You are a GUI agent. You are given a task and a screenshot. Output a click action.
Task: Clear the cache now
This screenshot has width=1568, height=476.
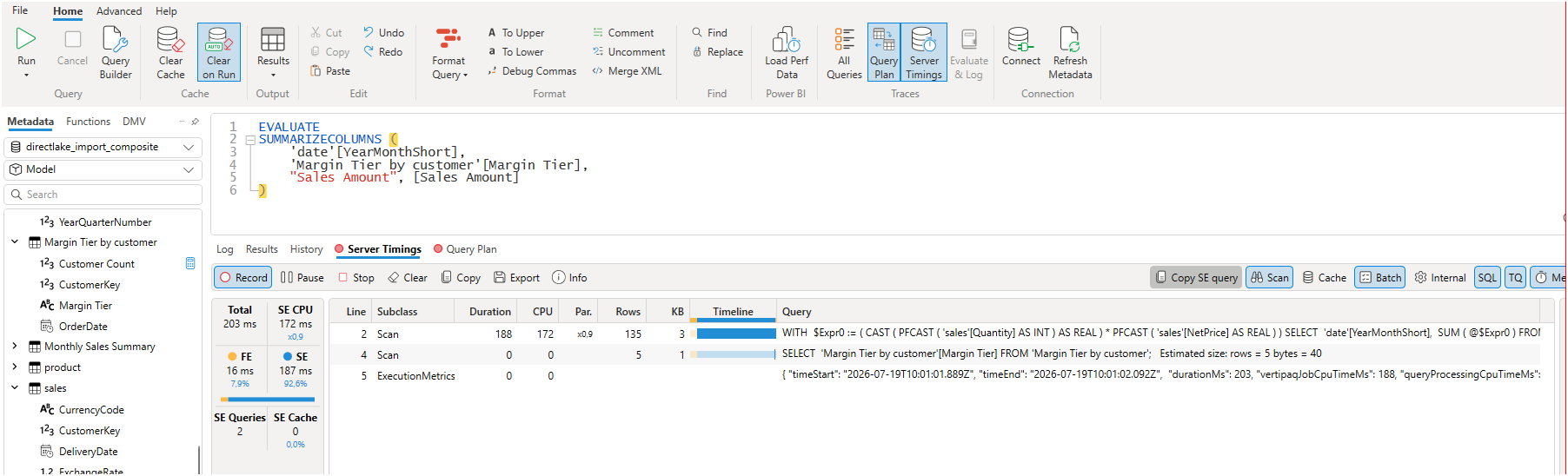[x=170, y=52]
